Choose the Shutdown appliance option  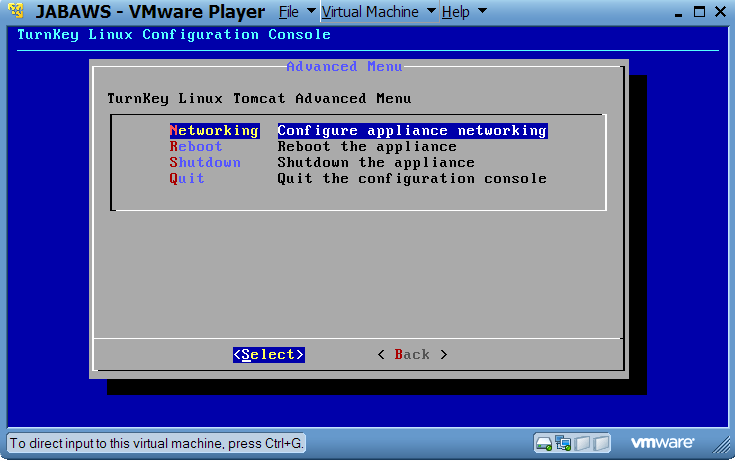pyautogui.click(x=205, y=163)
